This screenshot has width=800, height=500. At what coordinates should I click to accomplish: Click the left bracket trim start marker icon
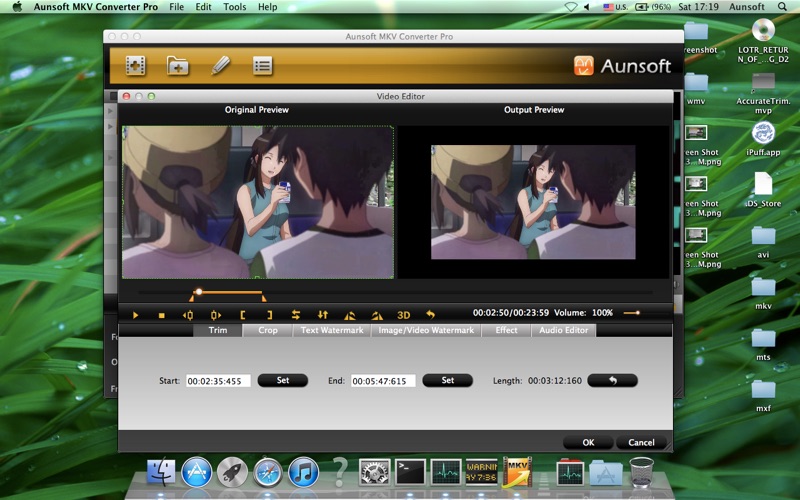coord(242,315)
